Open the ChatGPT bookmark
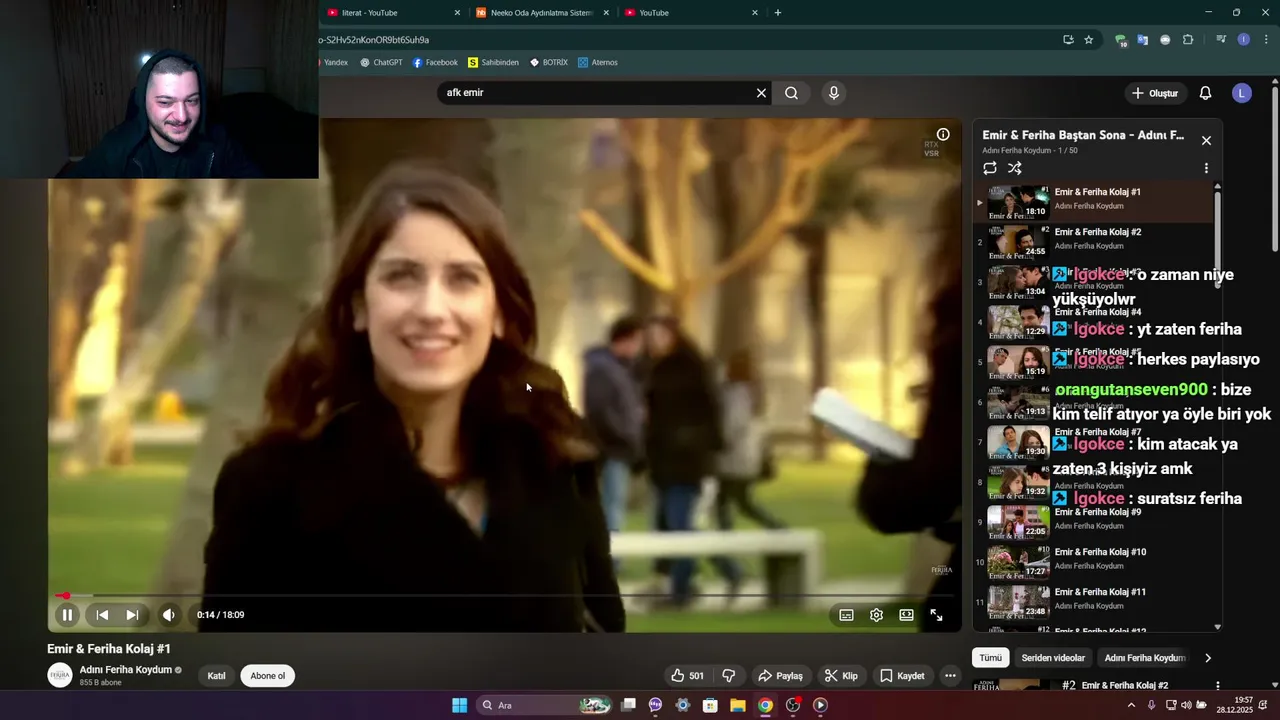This screenshot has width=1280, height=720. 381,63
